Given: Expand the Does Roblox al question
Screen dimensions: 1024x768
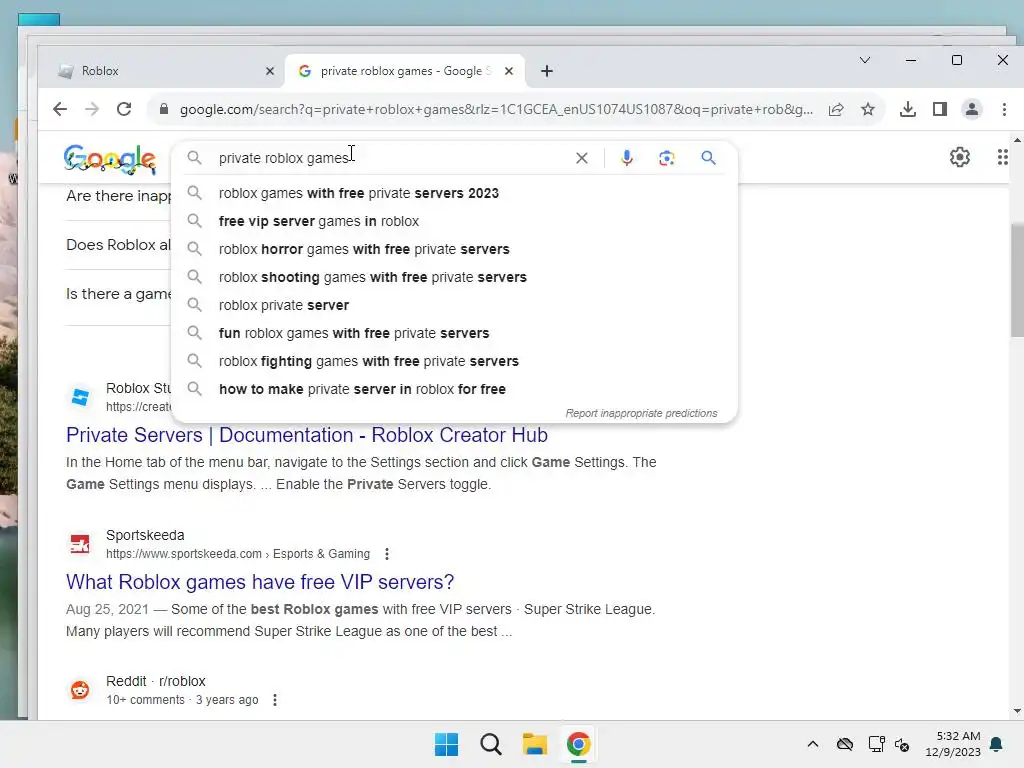Looking at the screenshot, I should (118, 245).
